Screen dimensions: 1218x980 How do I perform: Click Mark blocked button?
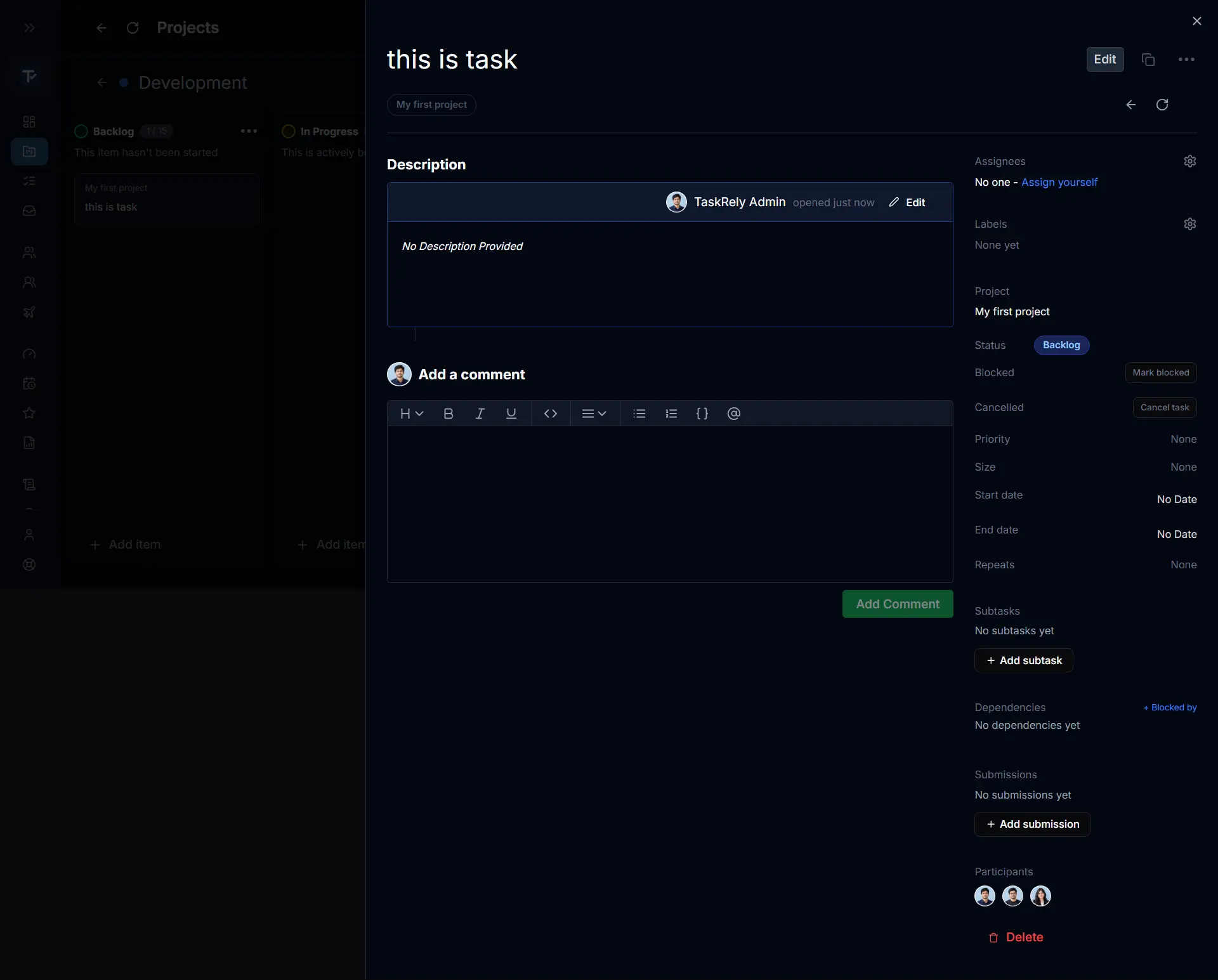coord(1161,372)
